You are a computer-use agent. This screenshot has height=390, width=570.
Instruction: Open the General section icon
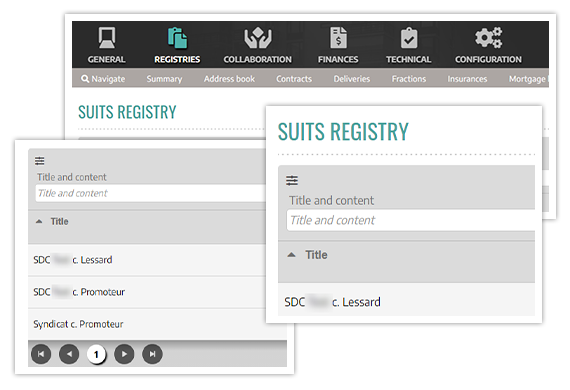(x=107, y=38)
